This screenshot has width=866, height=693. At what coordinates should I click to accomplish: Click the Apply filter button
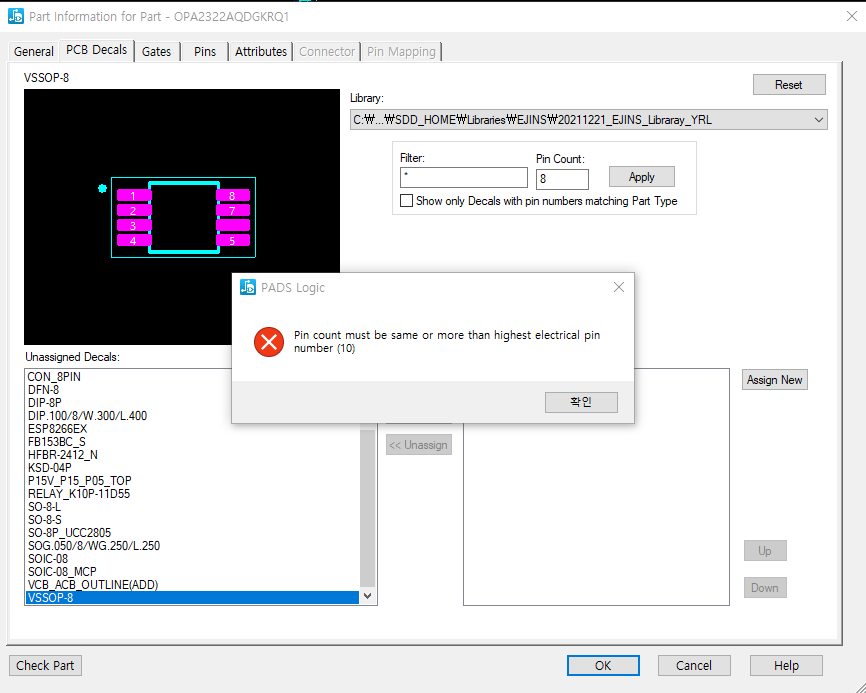tap(641, 177)
